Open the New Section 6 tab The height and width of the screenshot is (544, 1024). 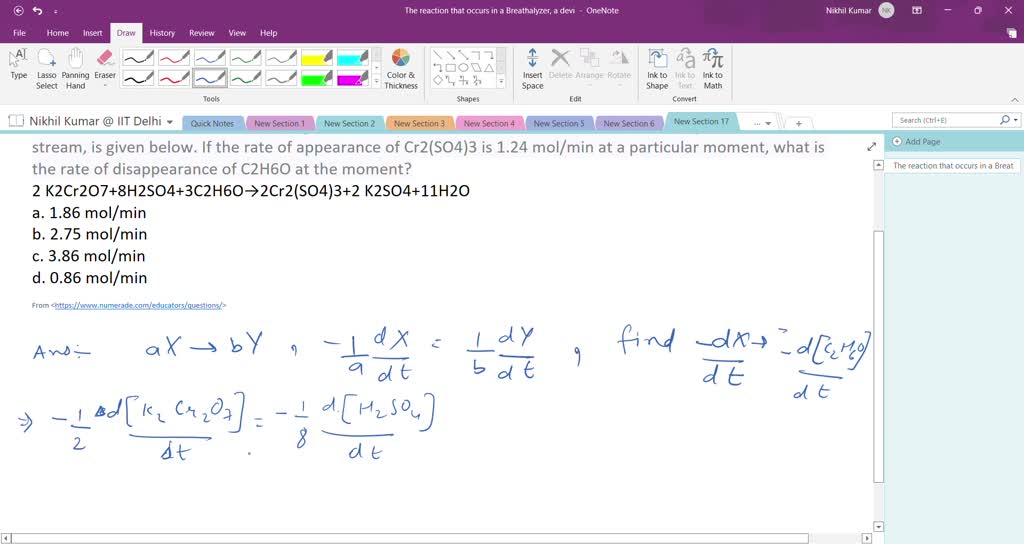(x=628, y=123)
